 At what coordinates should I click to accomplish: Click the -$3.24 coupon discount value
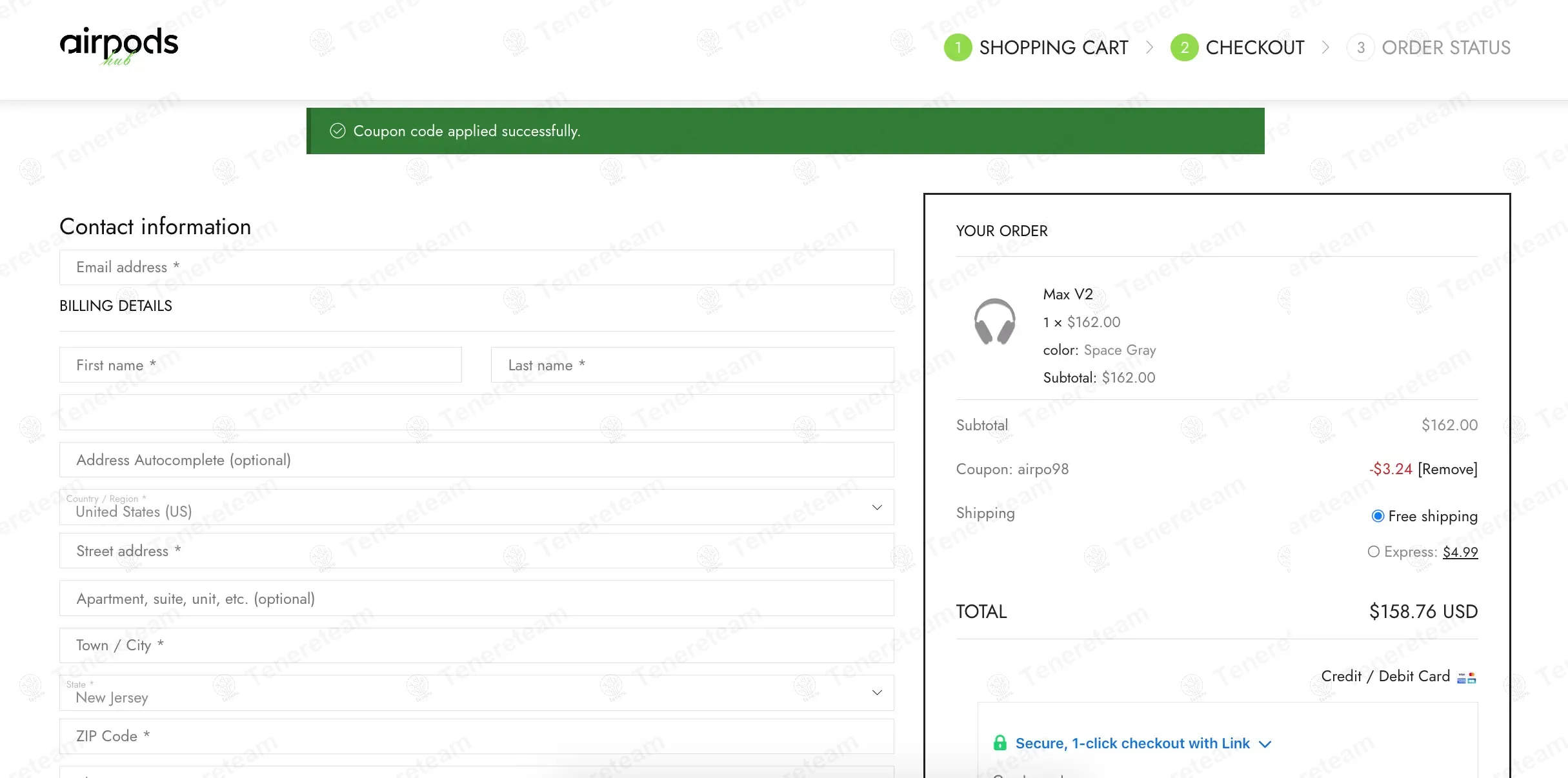1391,469
